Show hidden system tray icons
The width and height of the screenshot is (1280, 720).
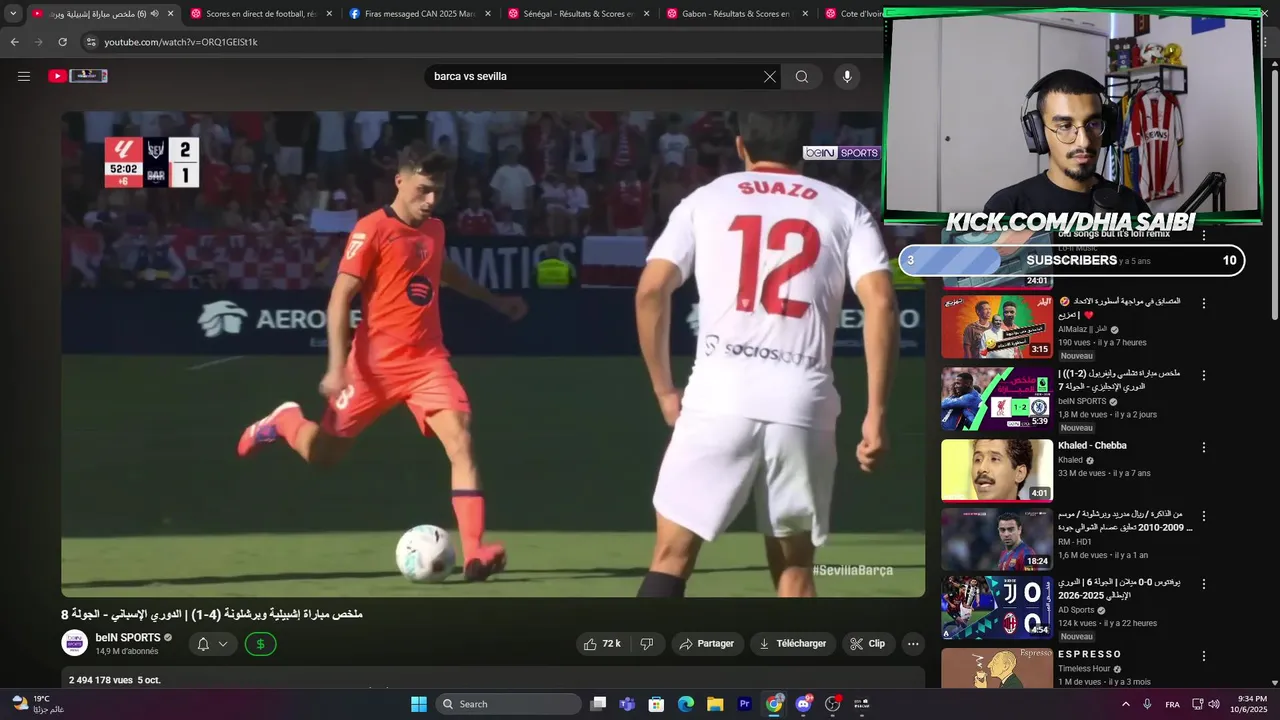click(x=1126, y=704)
